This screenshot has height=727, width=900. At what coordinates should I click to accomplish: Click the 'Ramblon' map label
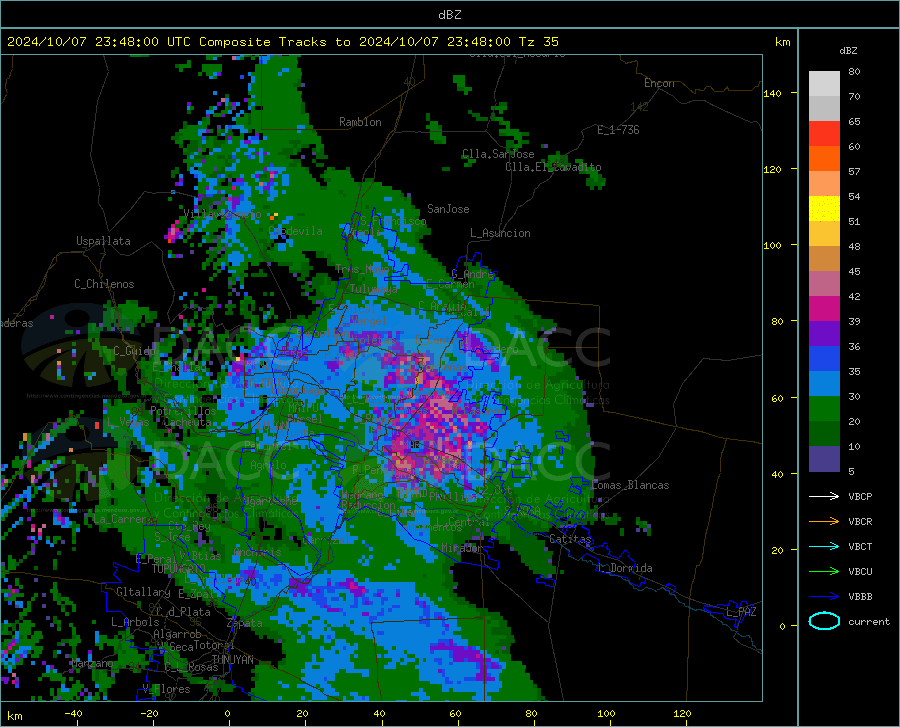click(x=360, y=122)
